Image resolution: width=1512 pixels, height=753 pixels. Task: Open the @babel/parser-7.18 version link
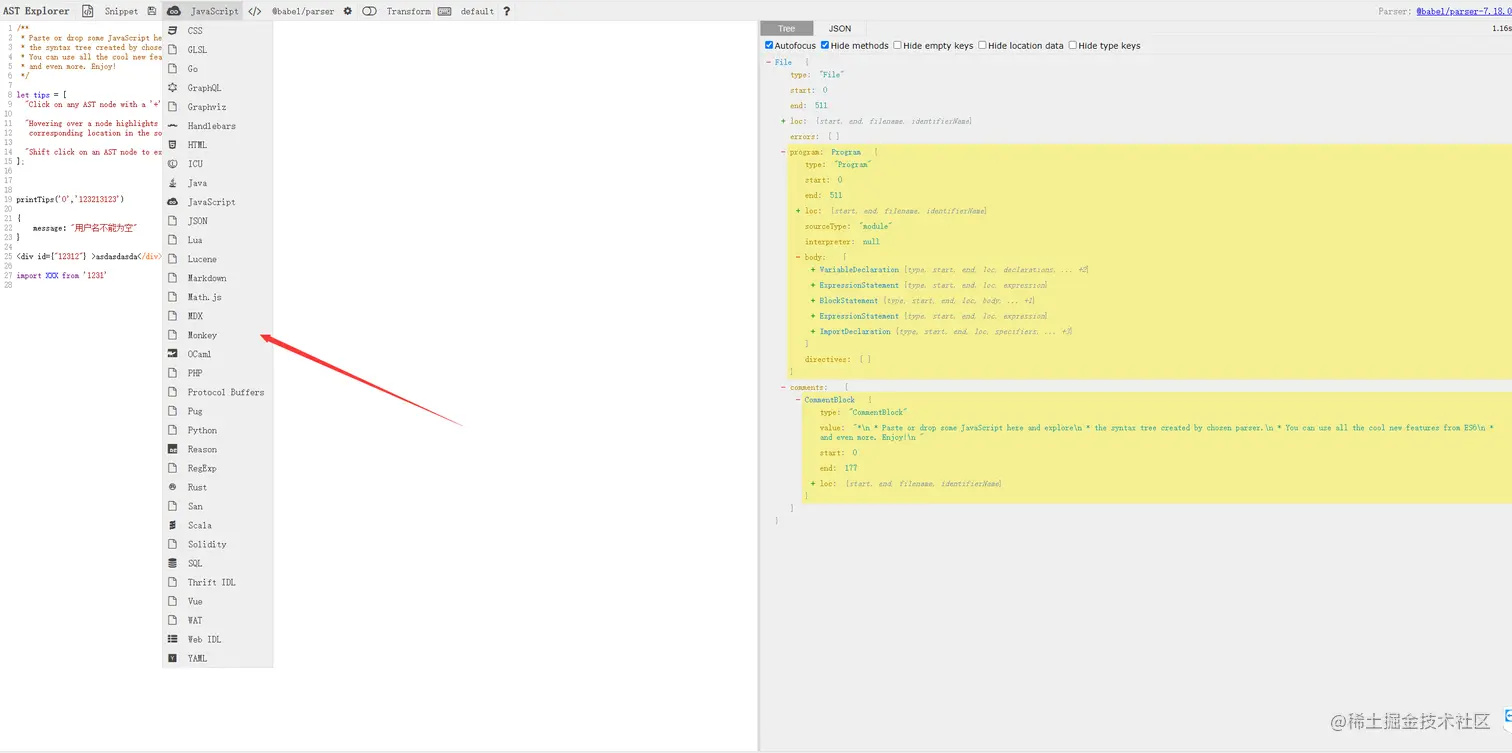(x=1463, y=11)
